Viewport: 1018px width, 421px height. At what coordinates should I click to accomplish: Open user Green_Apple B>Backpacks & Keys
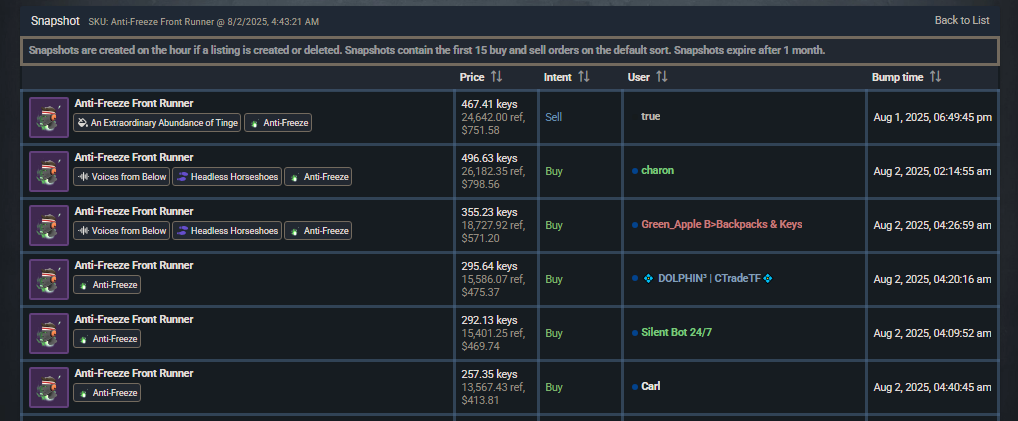point(721,224)
